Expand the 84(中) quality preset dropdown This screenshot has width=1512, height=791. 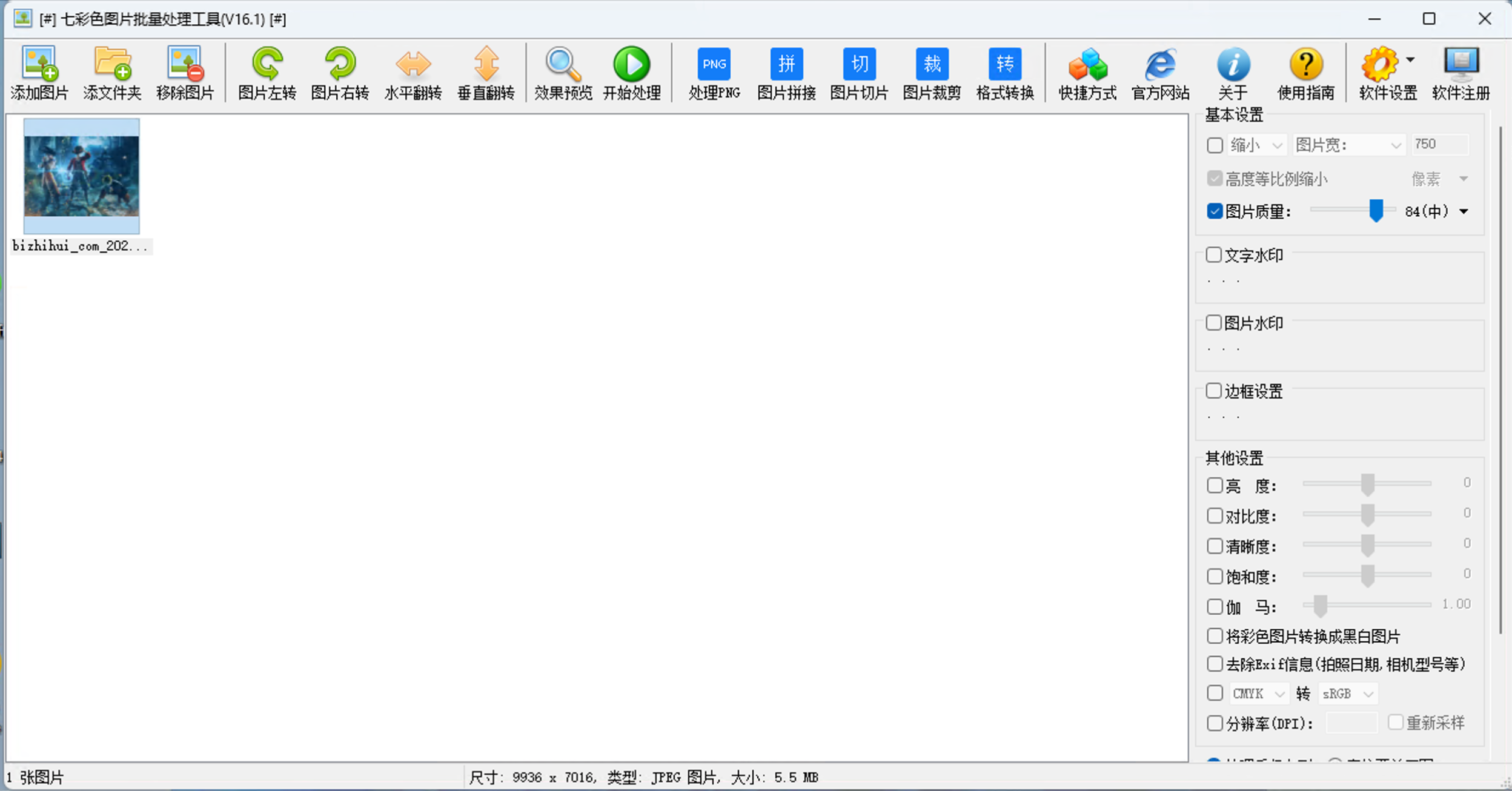click(1464, 211)
